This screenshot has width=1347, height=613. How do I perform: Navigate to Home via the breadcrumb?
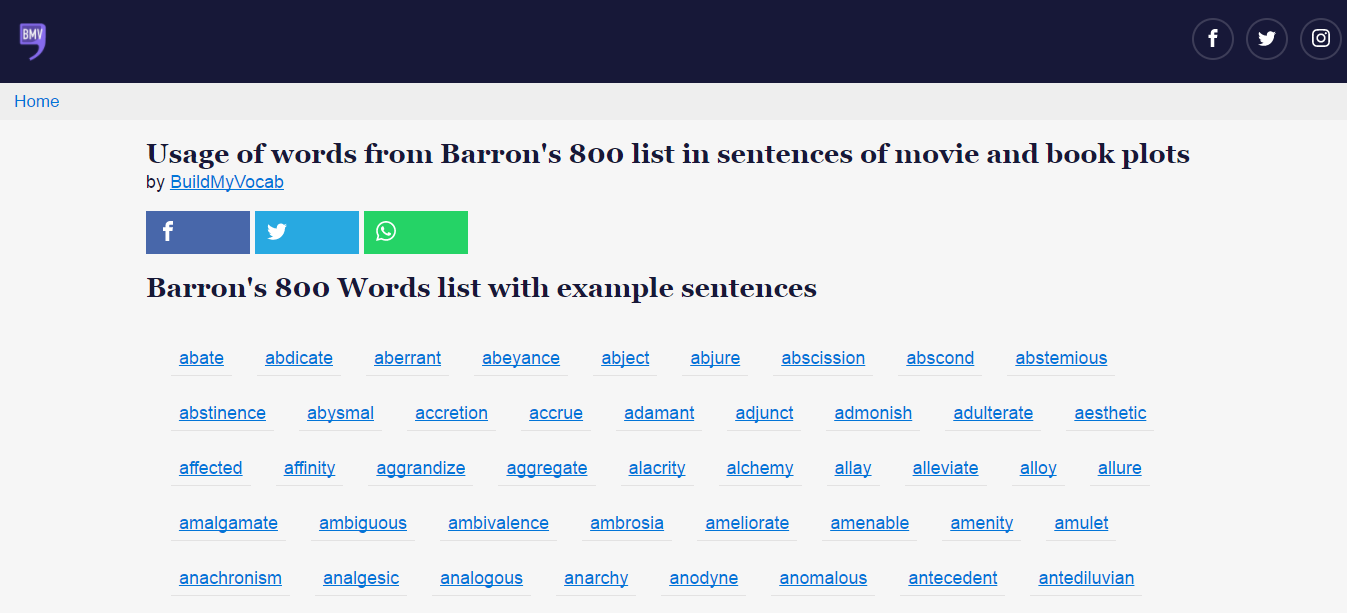(x=36, y=101)
